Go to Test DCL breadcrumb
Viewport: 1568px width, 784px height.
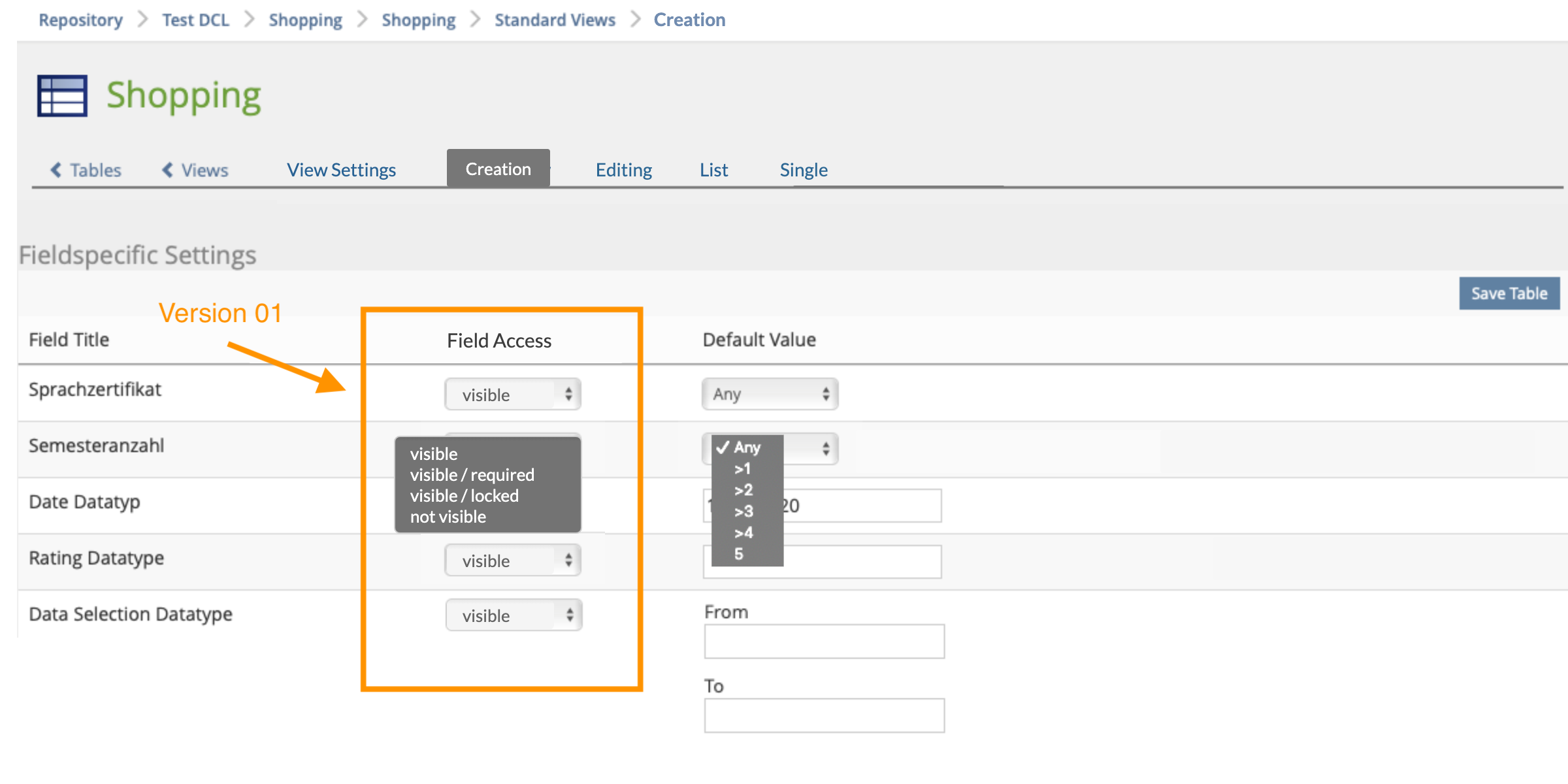(x=195, y=20)
